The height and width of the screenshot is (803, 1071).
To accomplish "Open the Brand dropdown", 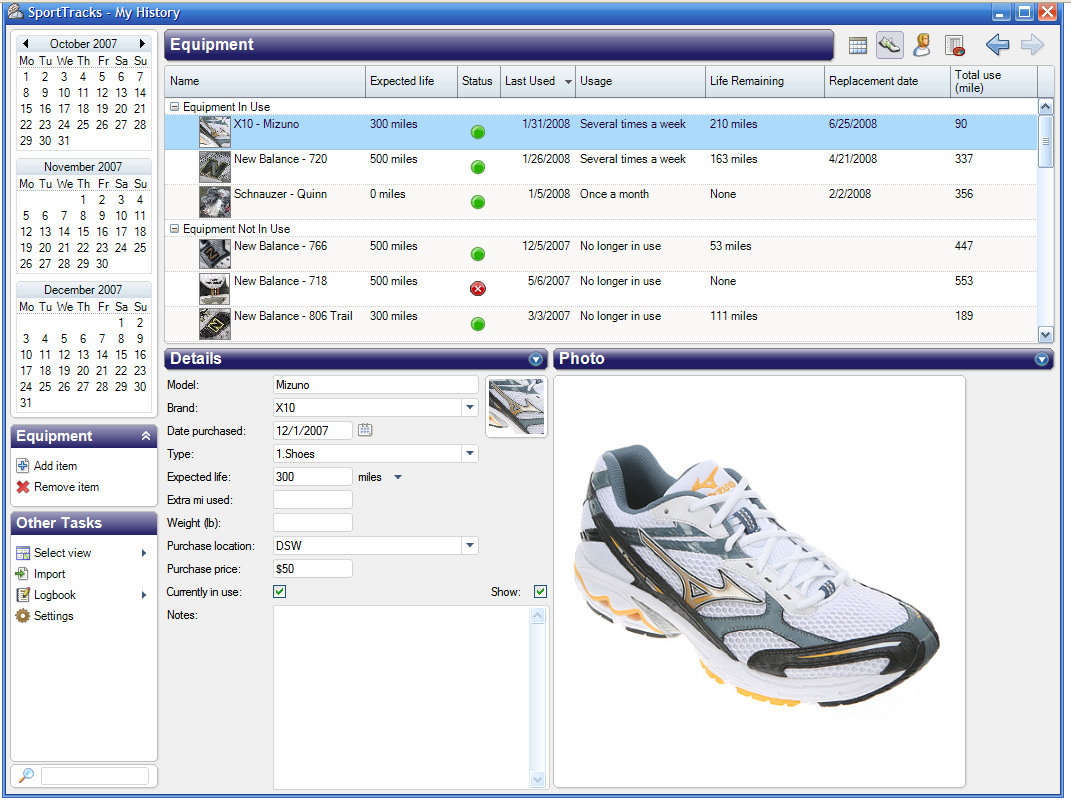I will pos(469,408).
